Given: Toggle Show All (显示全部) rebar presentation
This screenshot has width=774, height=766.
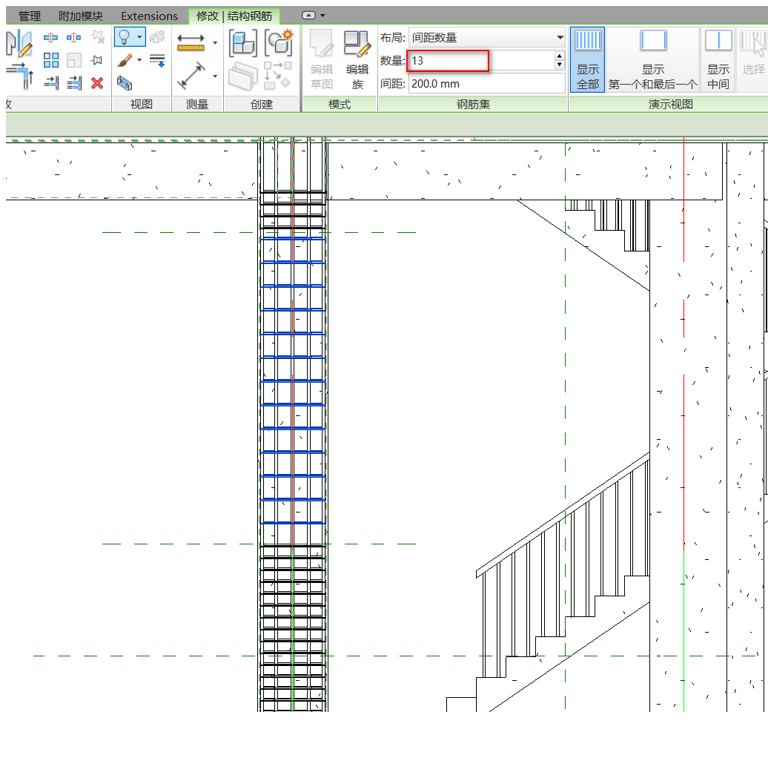Looking at the screenshot, I should 588,59.
